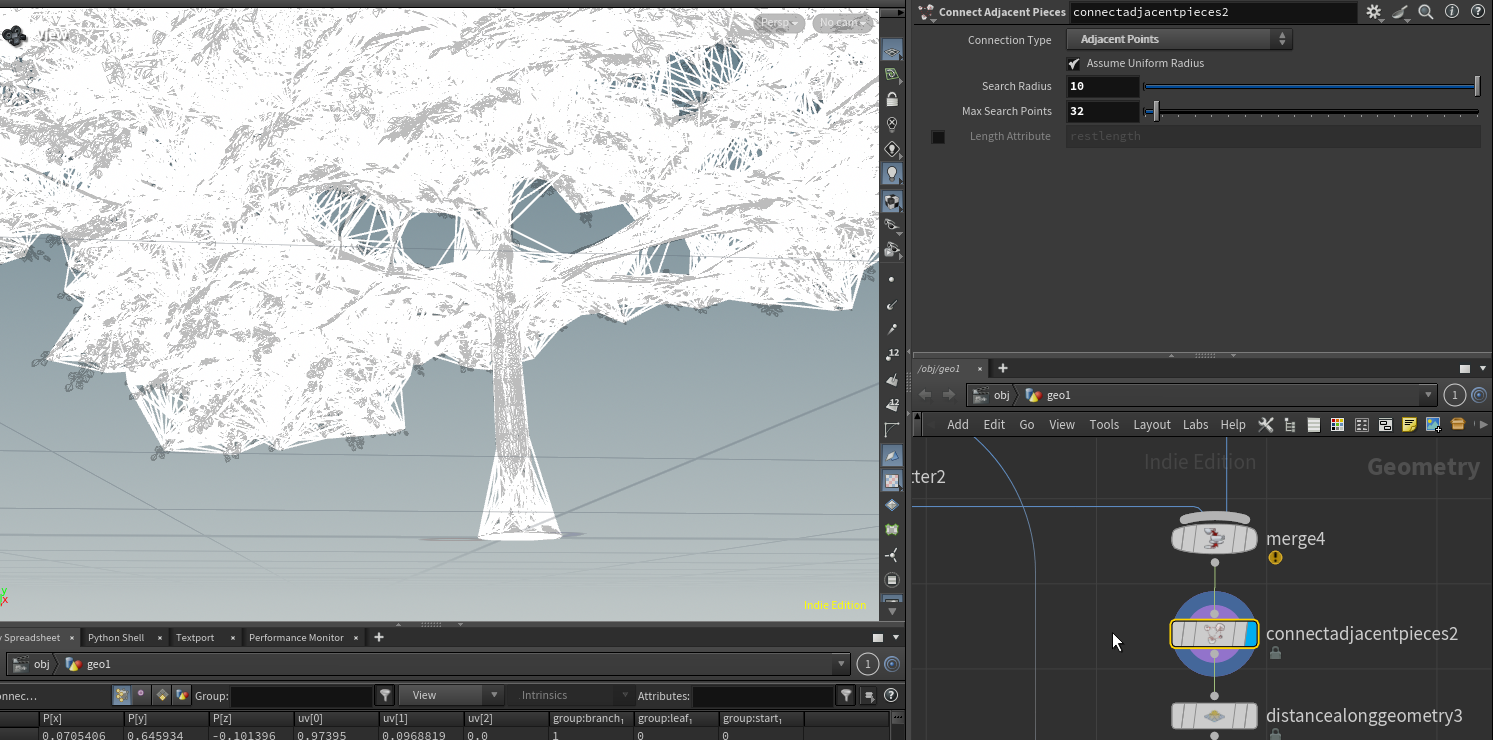1493x740 pixels.
Task: Open the View dropdown in spreadsheet
Action: (451, 695)
